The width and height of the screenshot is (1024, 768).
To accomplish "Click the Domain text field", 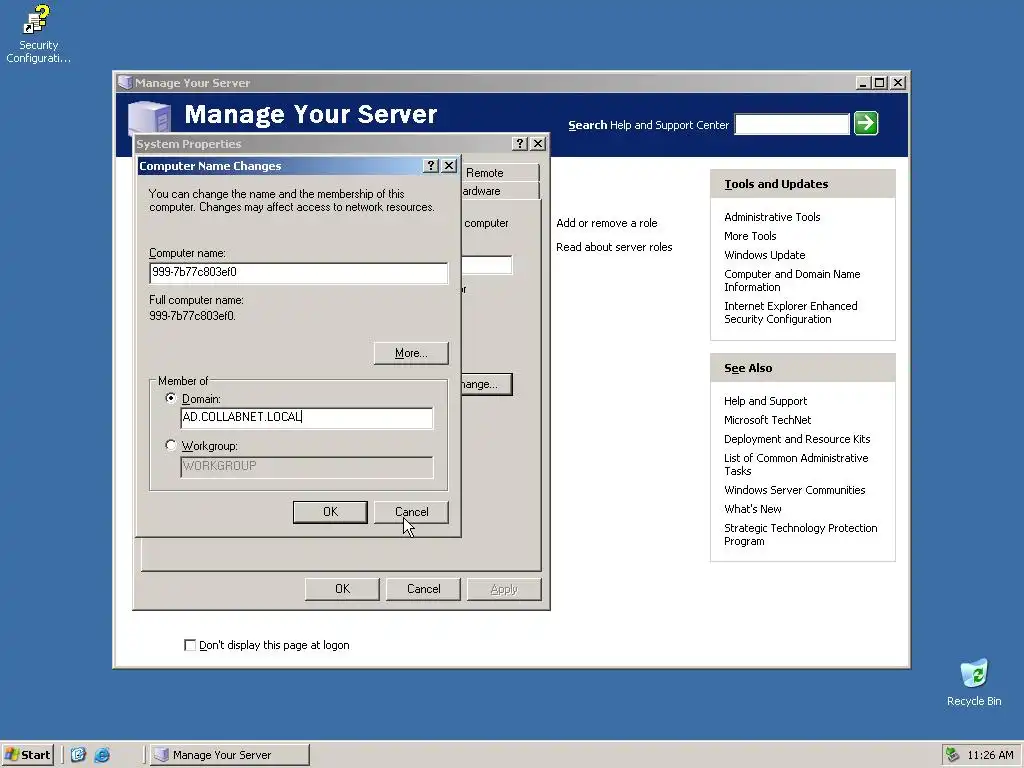I will [x=306, y=417].
